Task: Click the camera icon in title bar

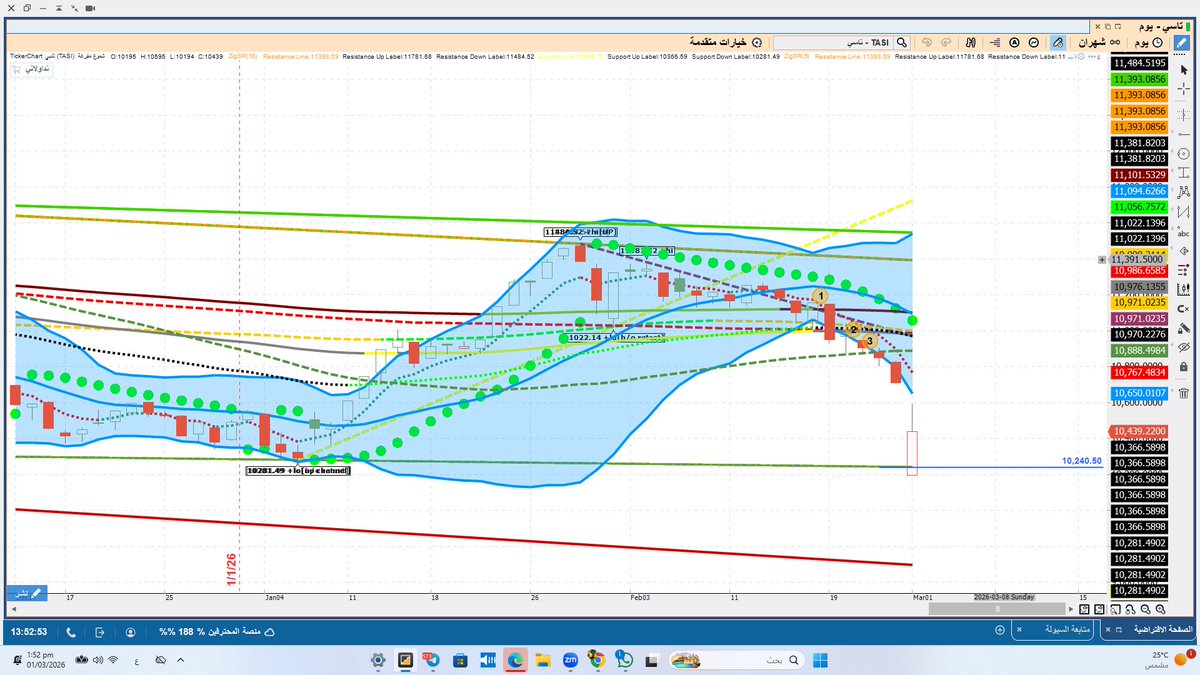Action: click(x=89, y=8)
